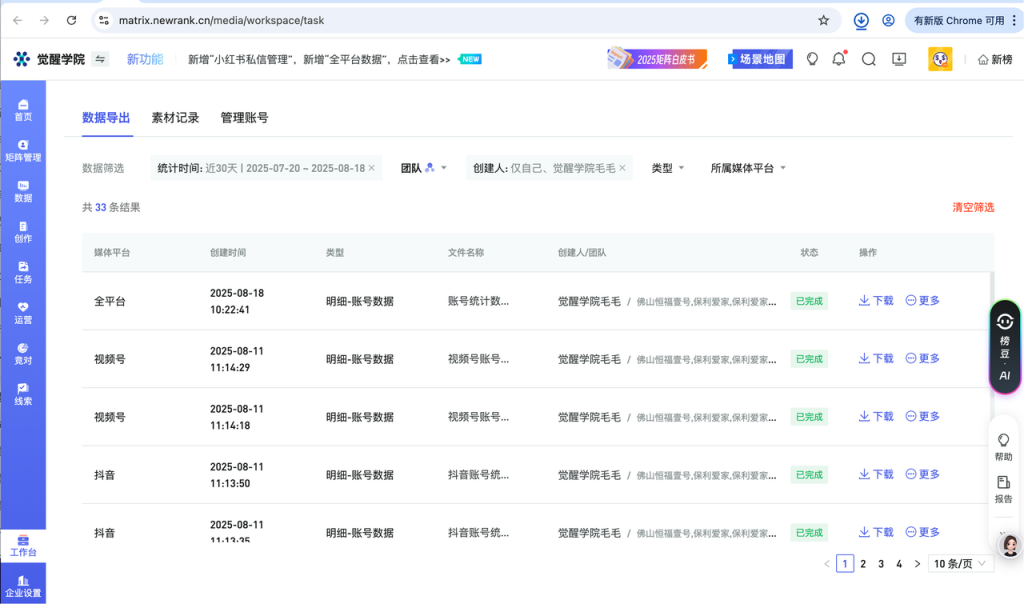Open the 场景地图 button
Viewport: 1024px width, 604px height.
(760, 59)
